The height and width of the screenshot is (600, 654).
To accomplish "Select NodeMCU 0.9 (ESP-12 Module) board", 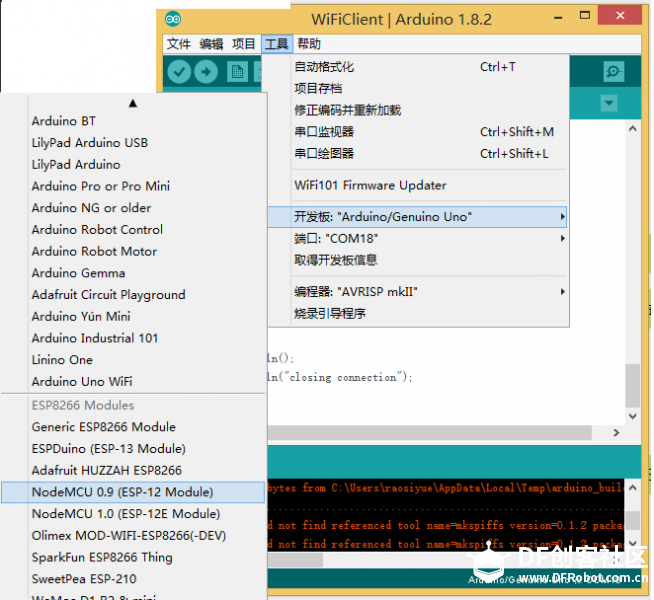I will click(133, 492).
